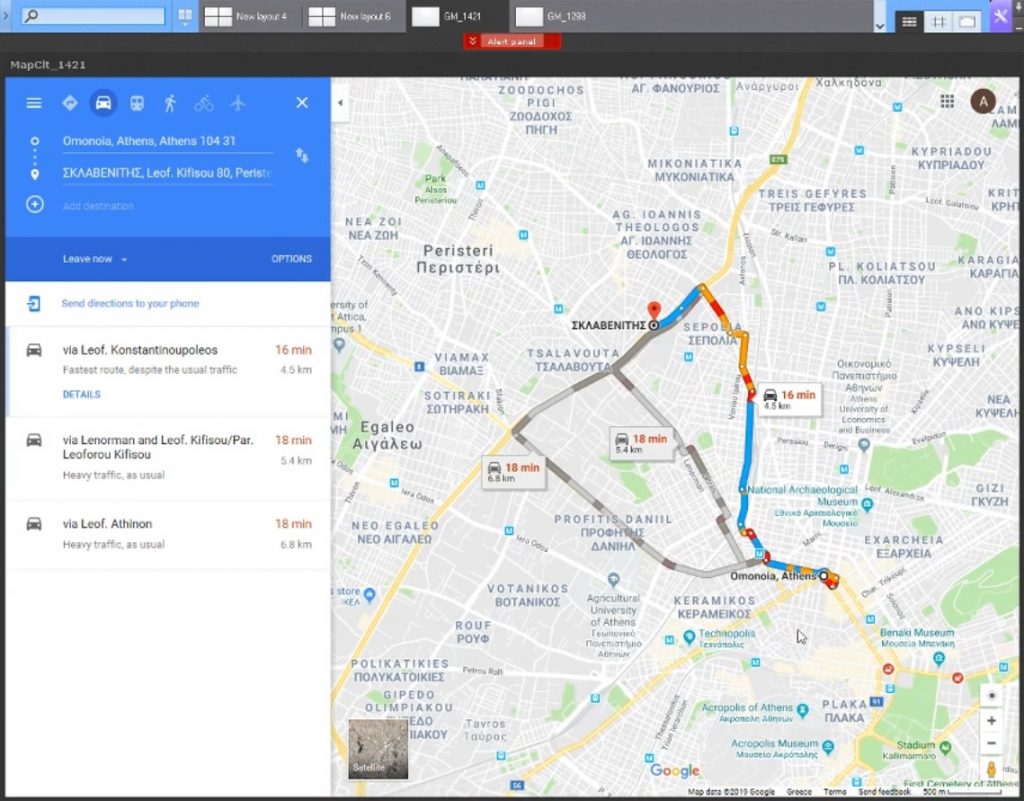Click the Technopolis map pin

689,636
